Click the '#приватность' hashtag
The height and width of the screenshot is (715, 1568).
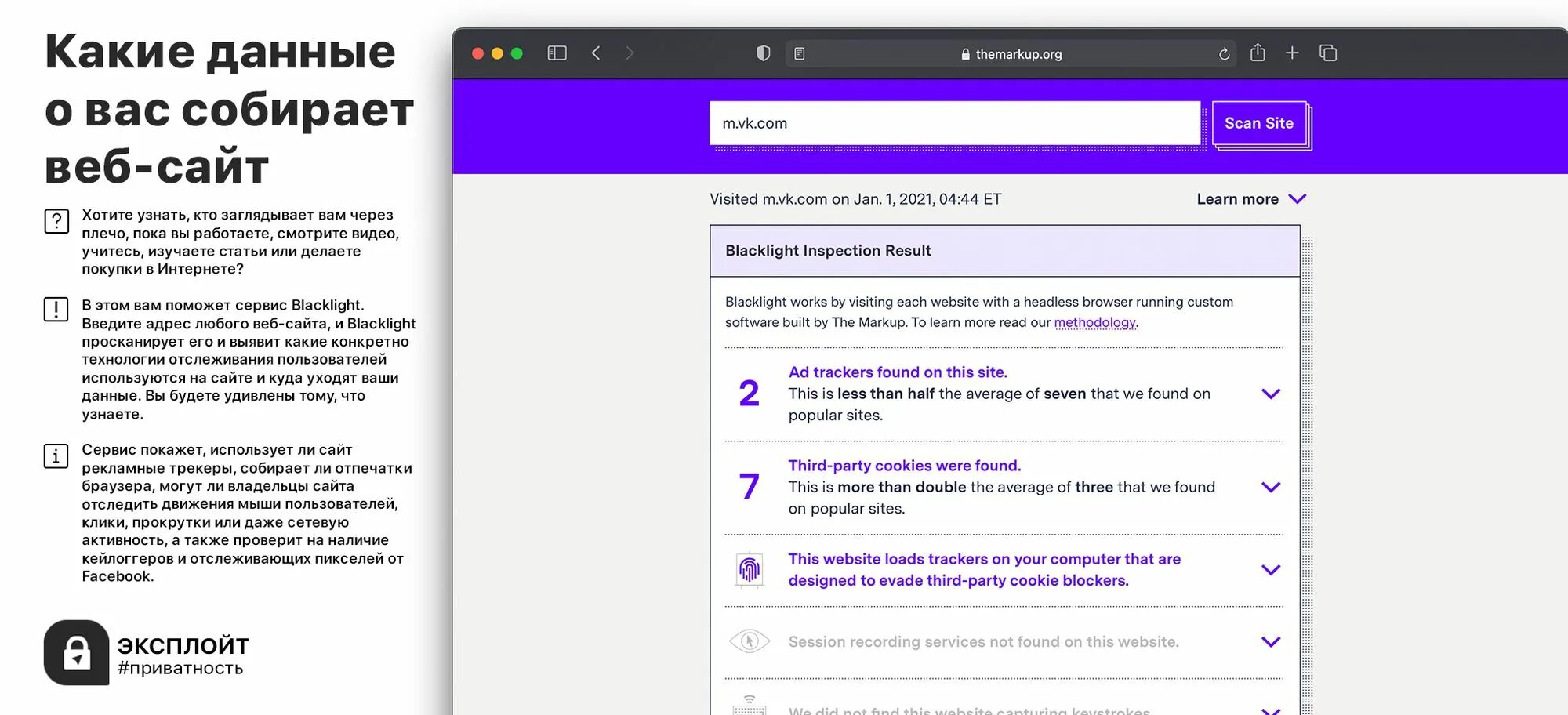pos(180,669)
